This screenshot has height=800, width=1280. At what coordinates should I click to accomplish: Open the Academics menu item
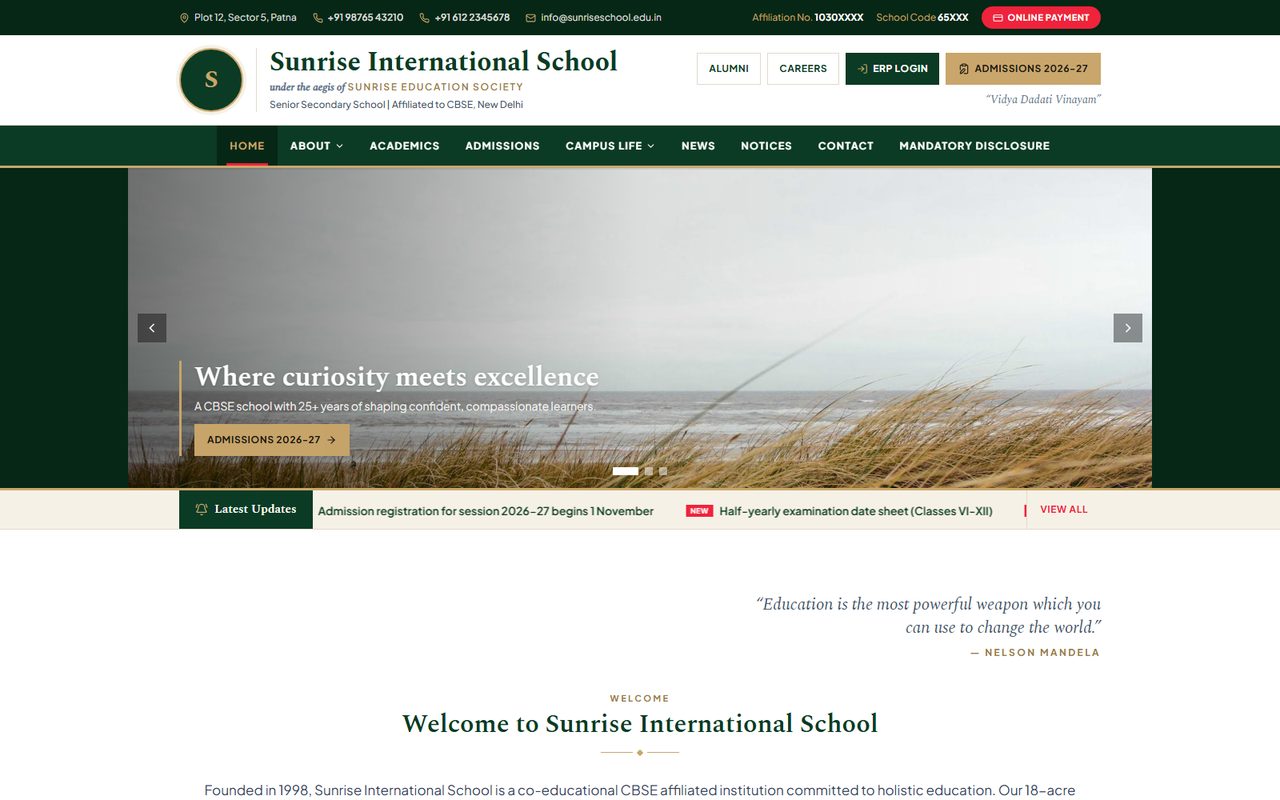[404, 146]
